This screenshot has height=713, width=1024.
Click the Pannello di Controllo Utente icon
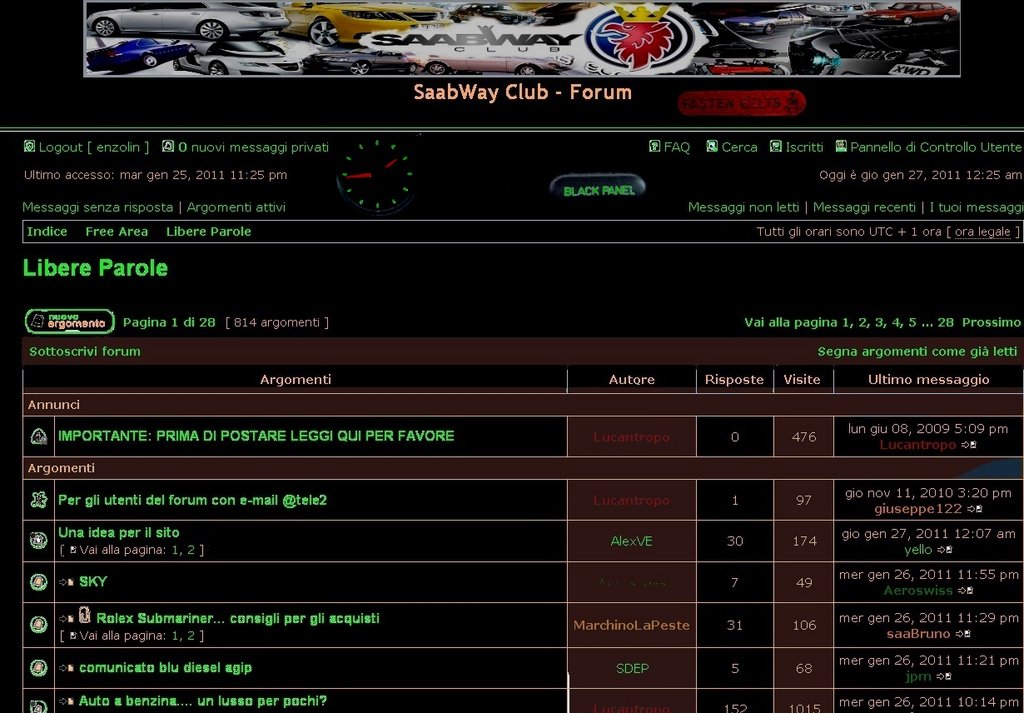pos(841,146)
